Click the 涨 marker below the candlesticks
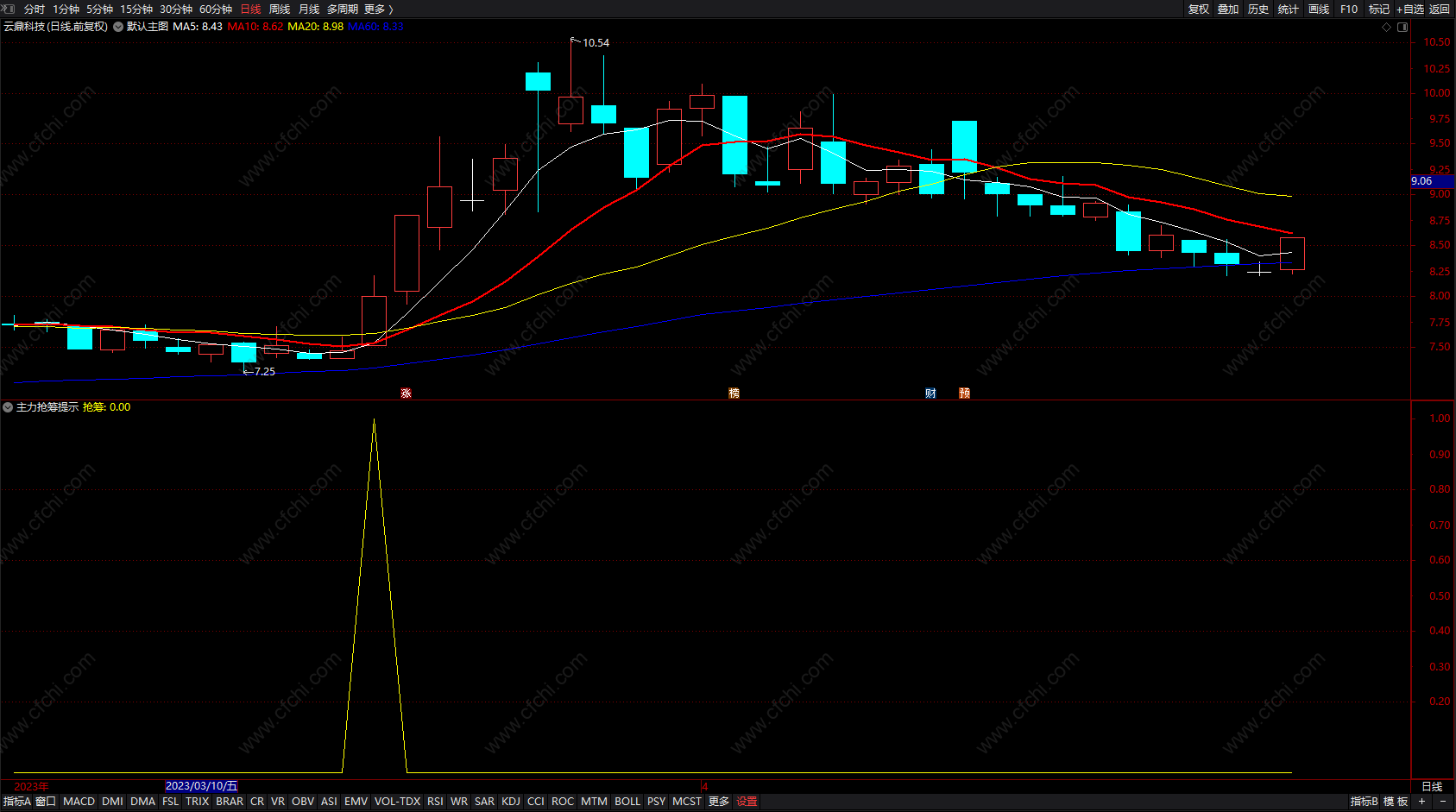 [406, 393]
